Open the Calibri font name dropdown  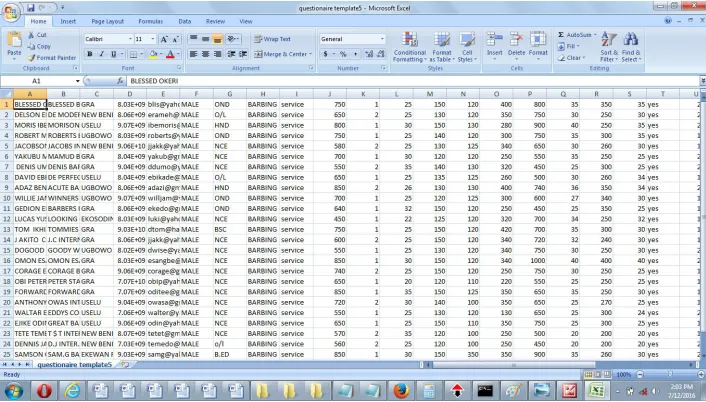pos(130,39)
